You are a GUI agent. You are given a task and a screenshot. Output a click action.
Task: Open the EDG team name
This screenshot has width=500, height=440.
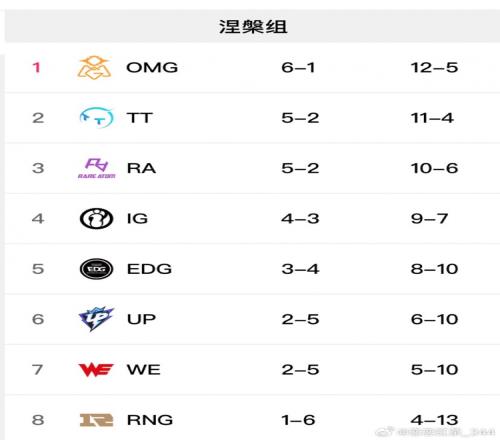point(149,269)
